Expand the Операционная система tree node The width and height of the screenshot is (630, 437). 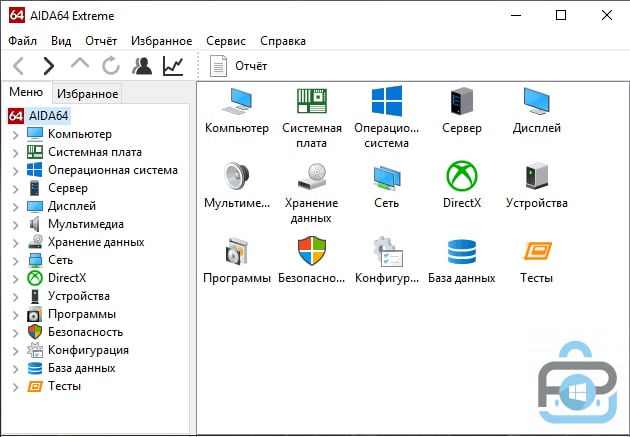tap(15, 171)
